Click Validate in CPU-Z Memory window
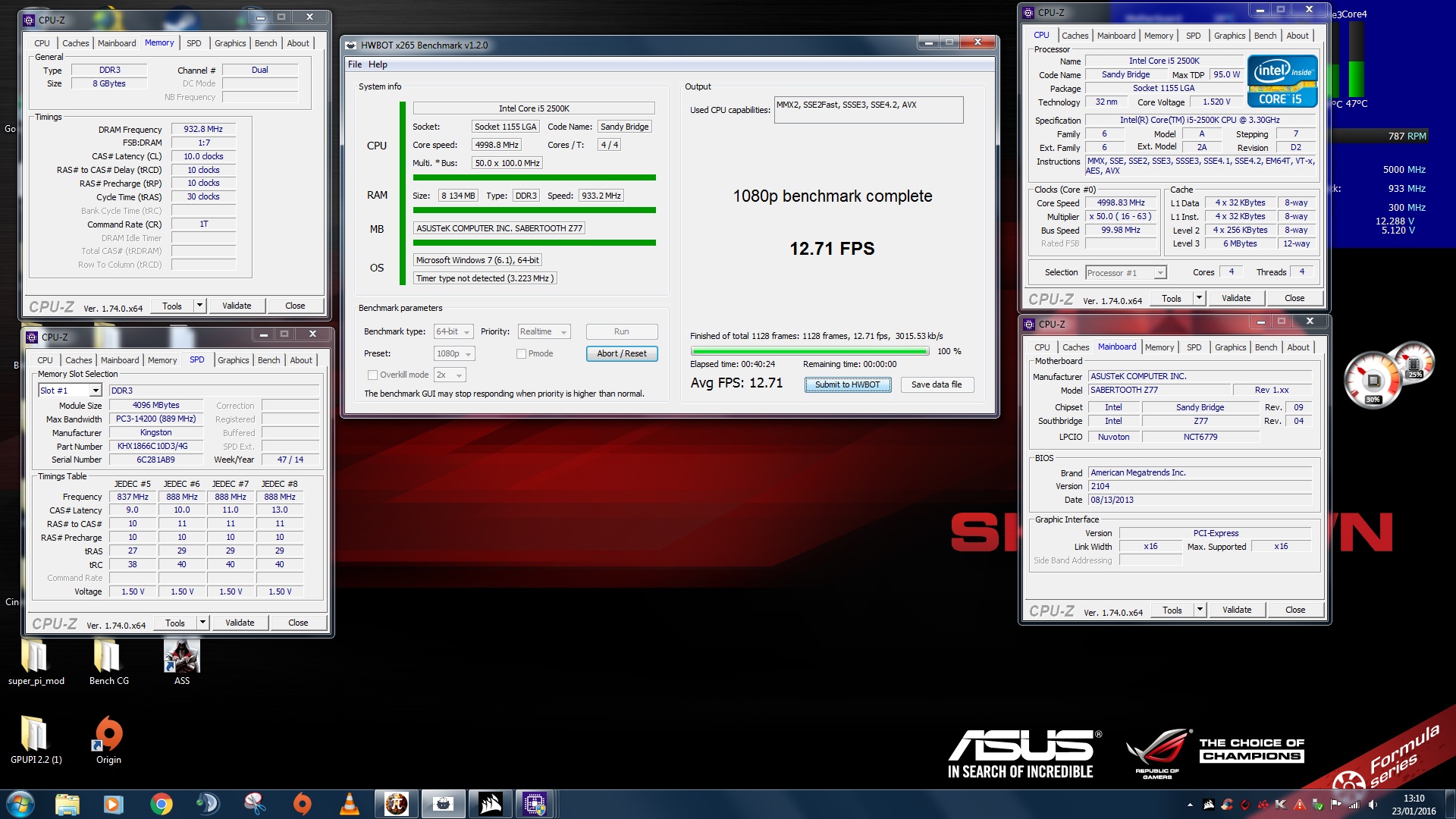 [237, 306]
